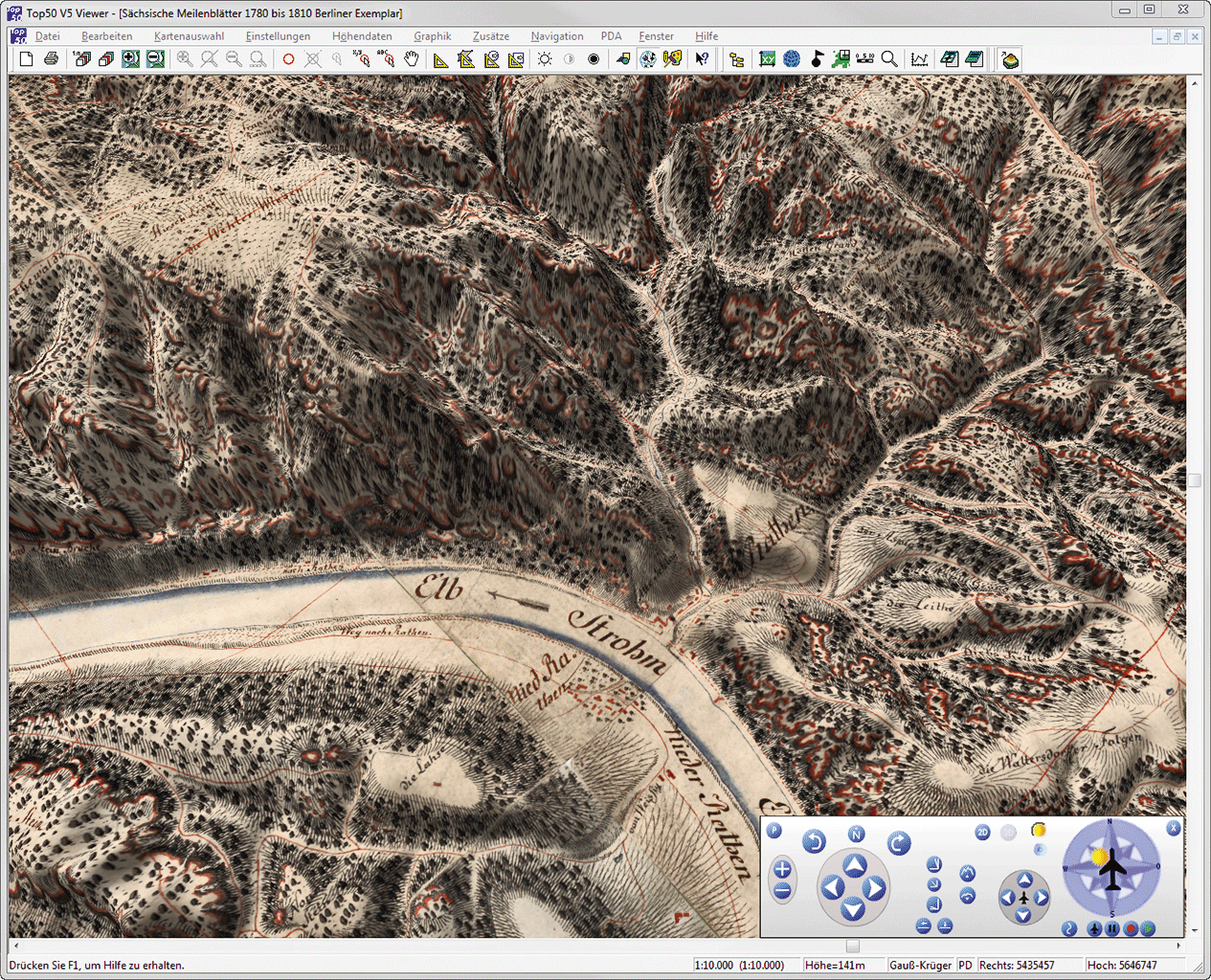Click the help pointer question-mark icon
1211x980 pixels.
click(x=703, y=59)
